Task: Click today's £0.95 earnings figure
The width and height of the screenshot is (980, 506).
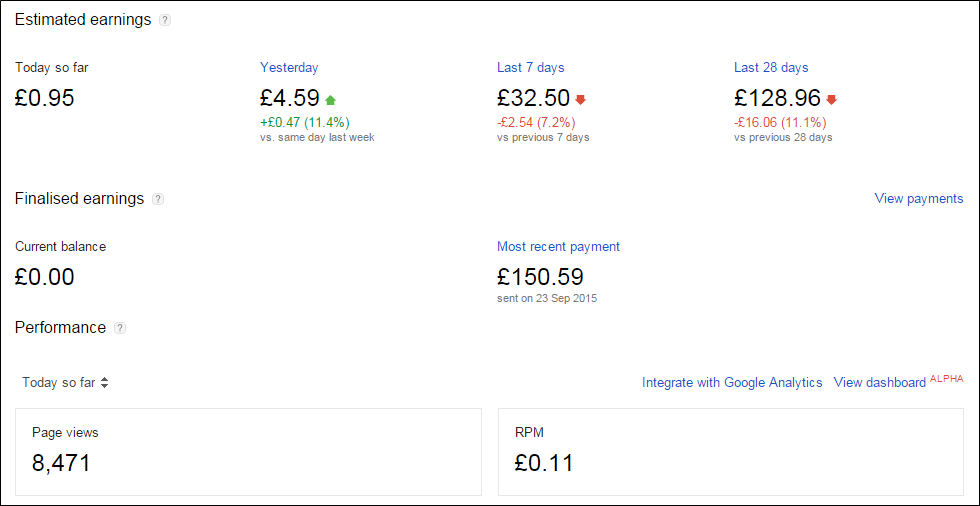Action: click(x=44, y=98)
